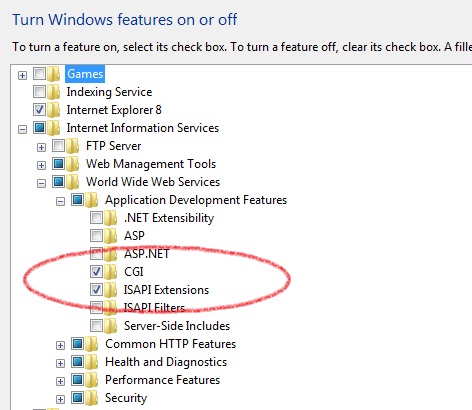Click the Server-Side Includes folder icon

(111, 326)
